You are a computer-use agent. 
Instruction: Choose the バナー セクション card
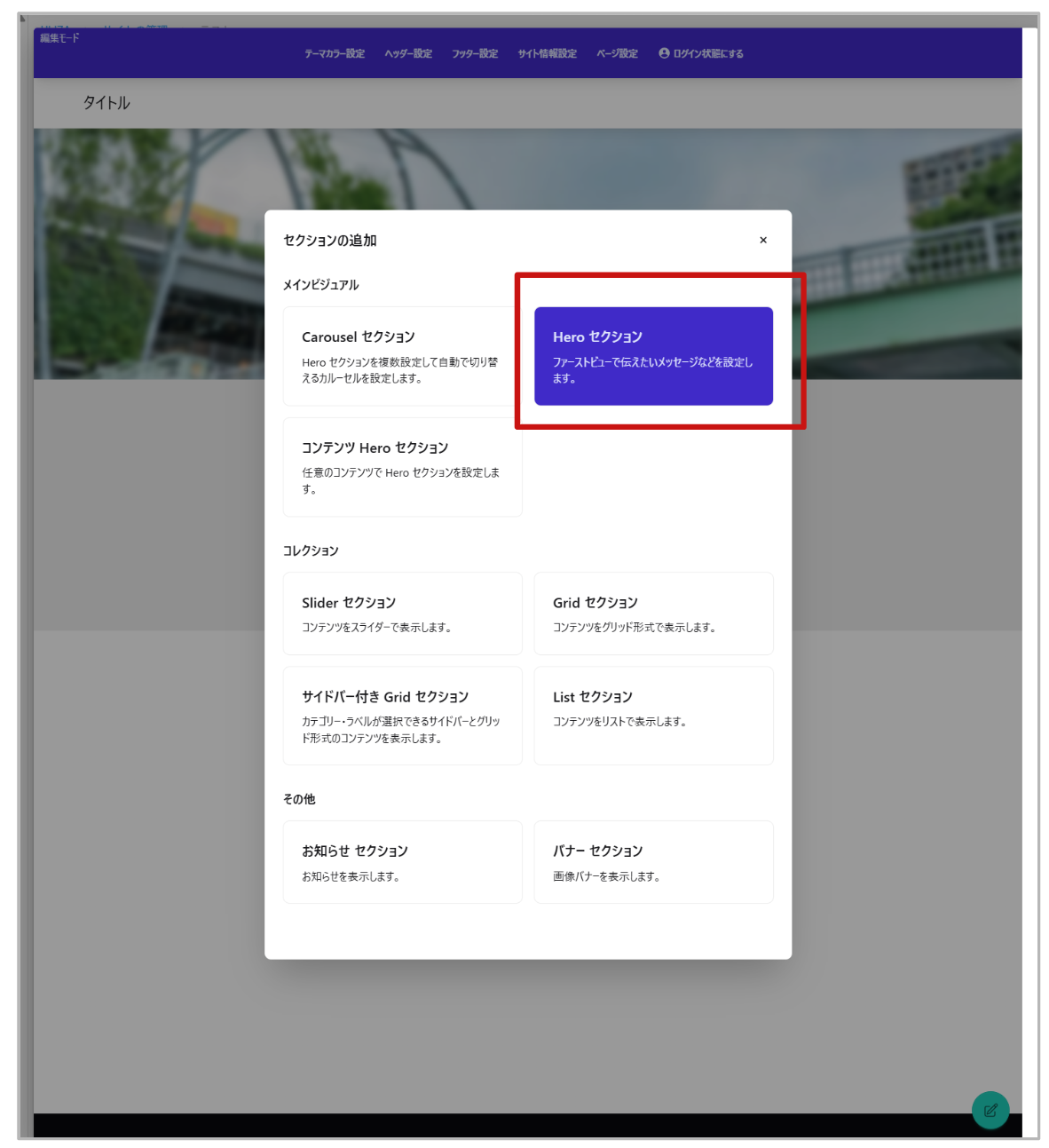click(653, 862)
